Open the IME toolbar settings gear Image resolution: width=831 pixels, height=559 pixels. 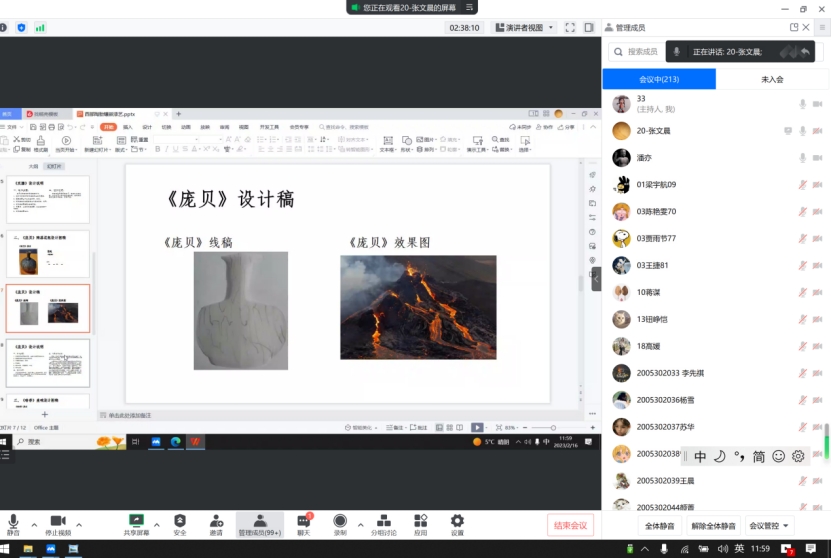(x=798, y=456)
